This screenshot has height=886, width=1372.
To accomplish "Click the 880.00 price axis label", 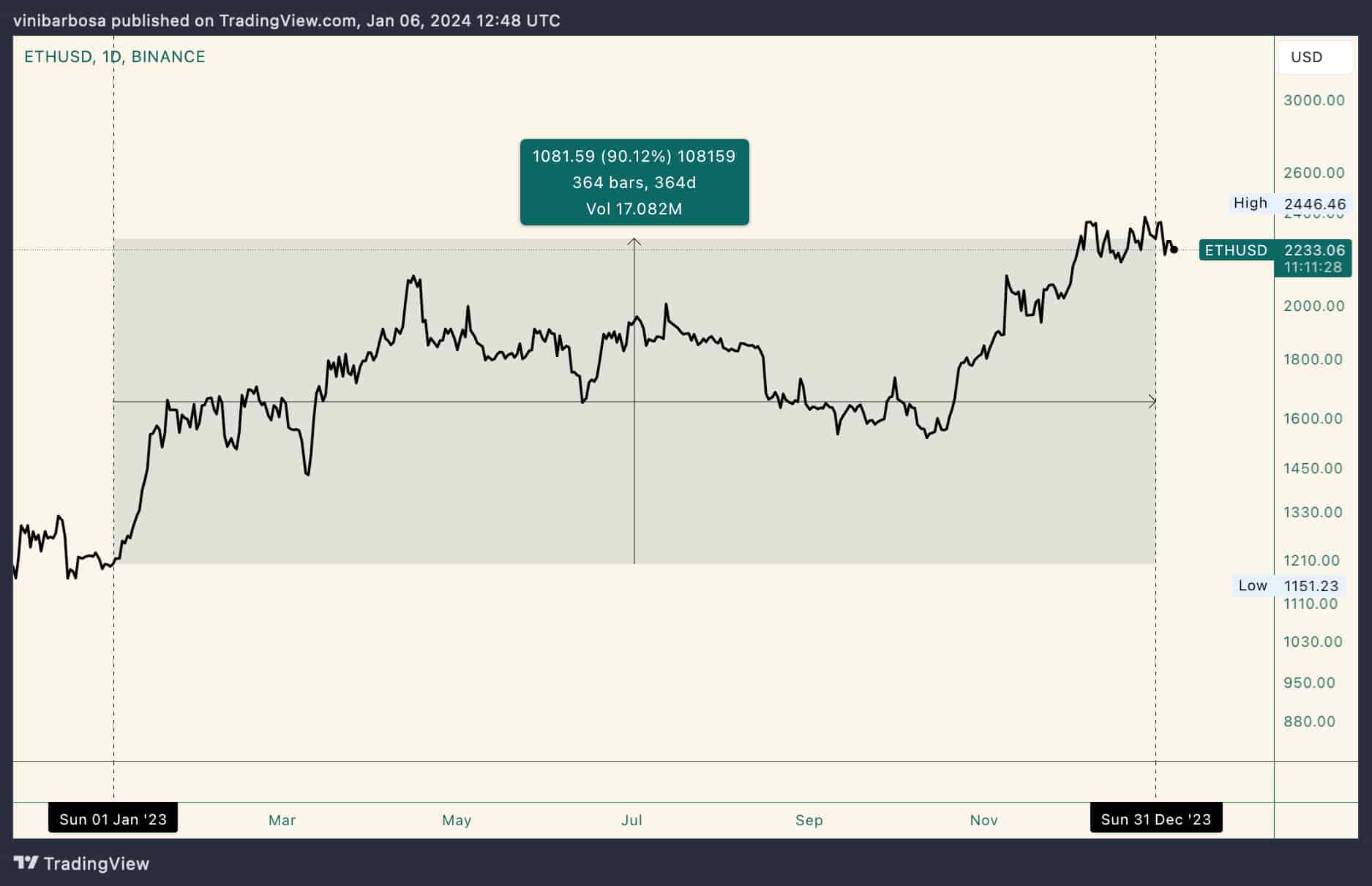I will (x=1310, y=721).
